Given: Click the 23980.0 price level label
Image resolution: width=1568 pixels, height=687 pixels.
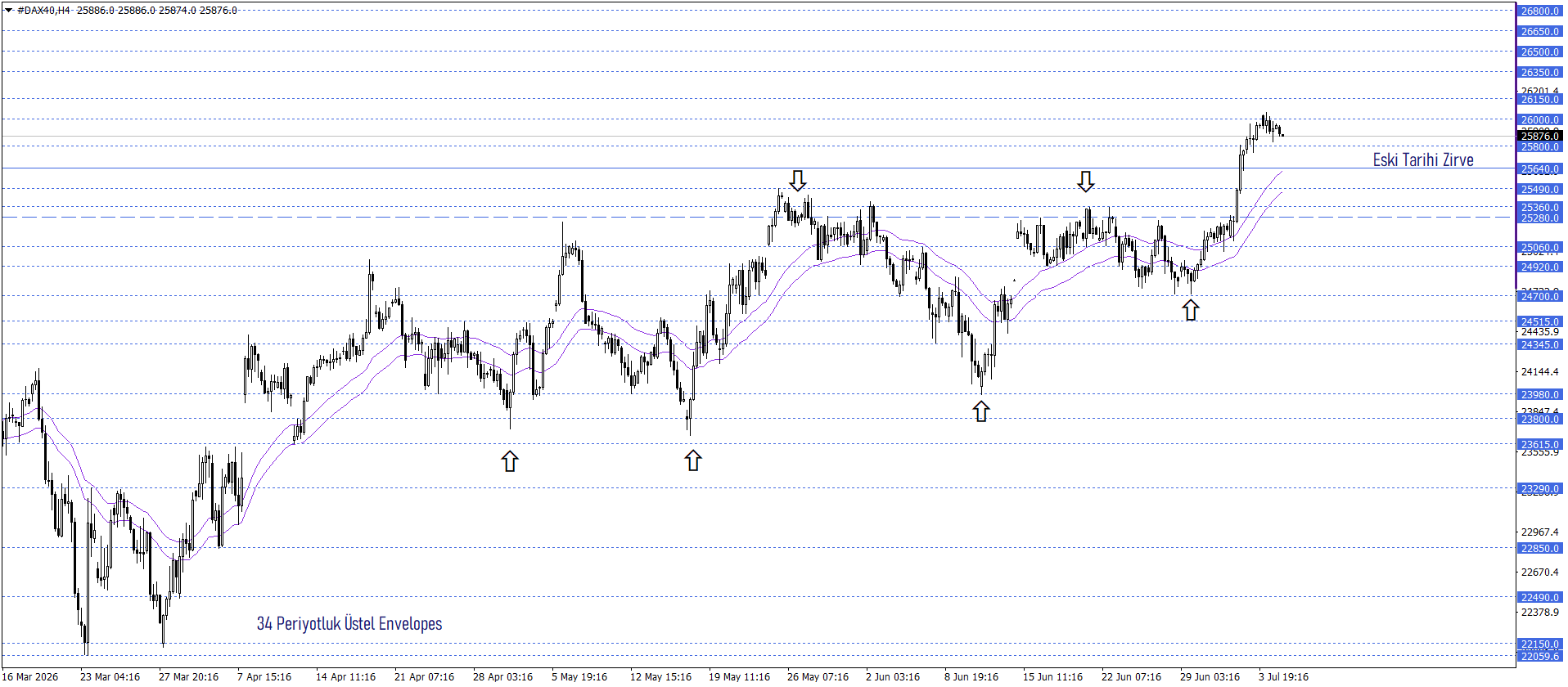Looking at the screenshot, I should tap(1540, 394).
